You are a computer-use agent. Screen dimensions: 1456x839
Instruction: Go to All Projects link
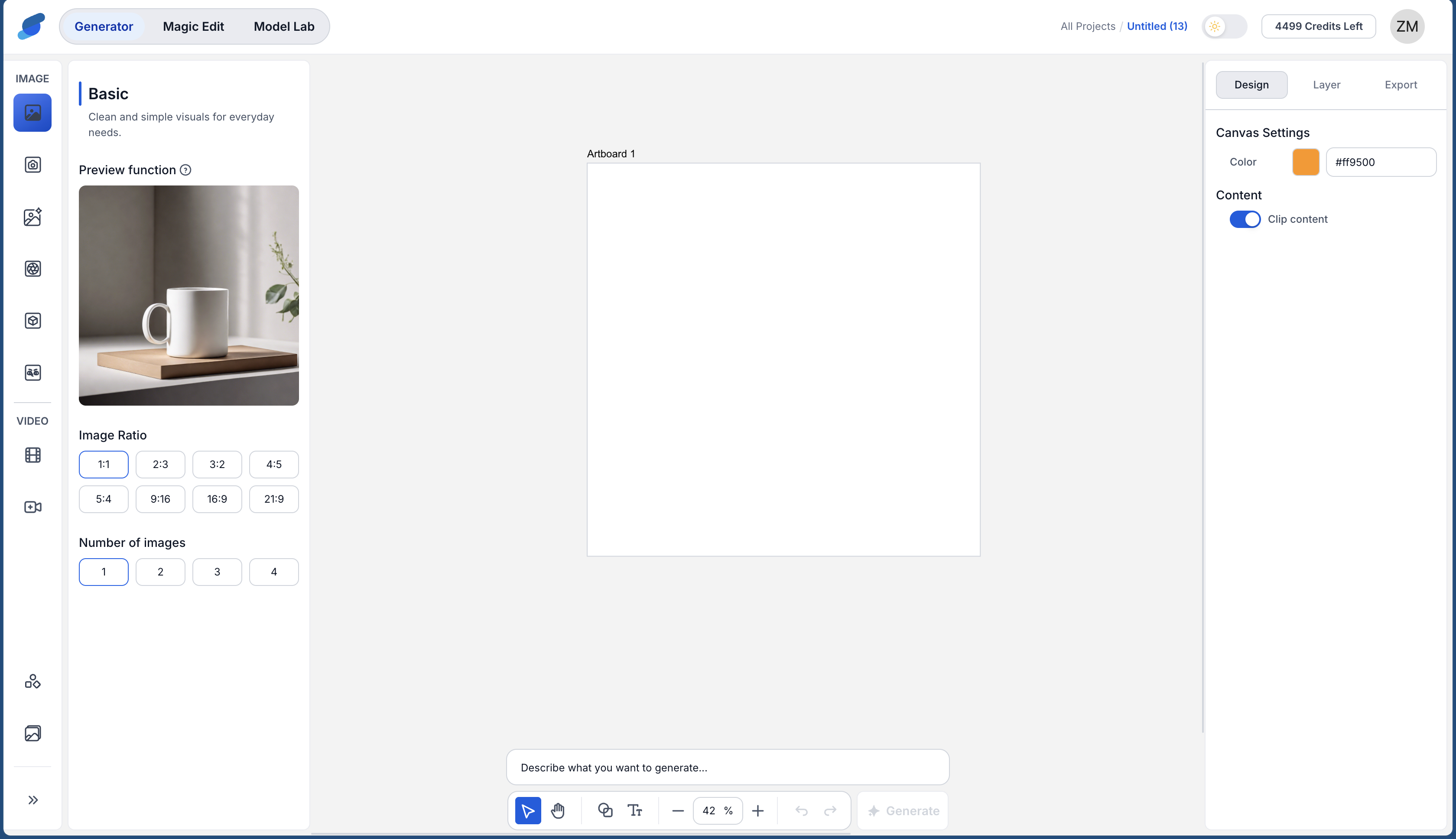[1088, 26]
